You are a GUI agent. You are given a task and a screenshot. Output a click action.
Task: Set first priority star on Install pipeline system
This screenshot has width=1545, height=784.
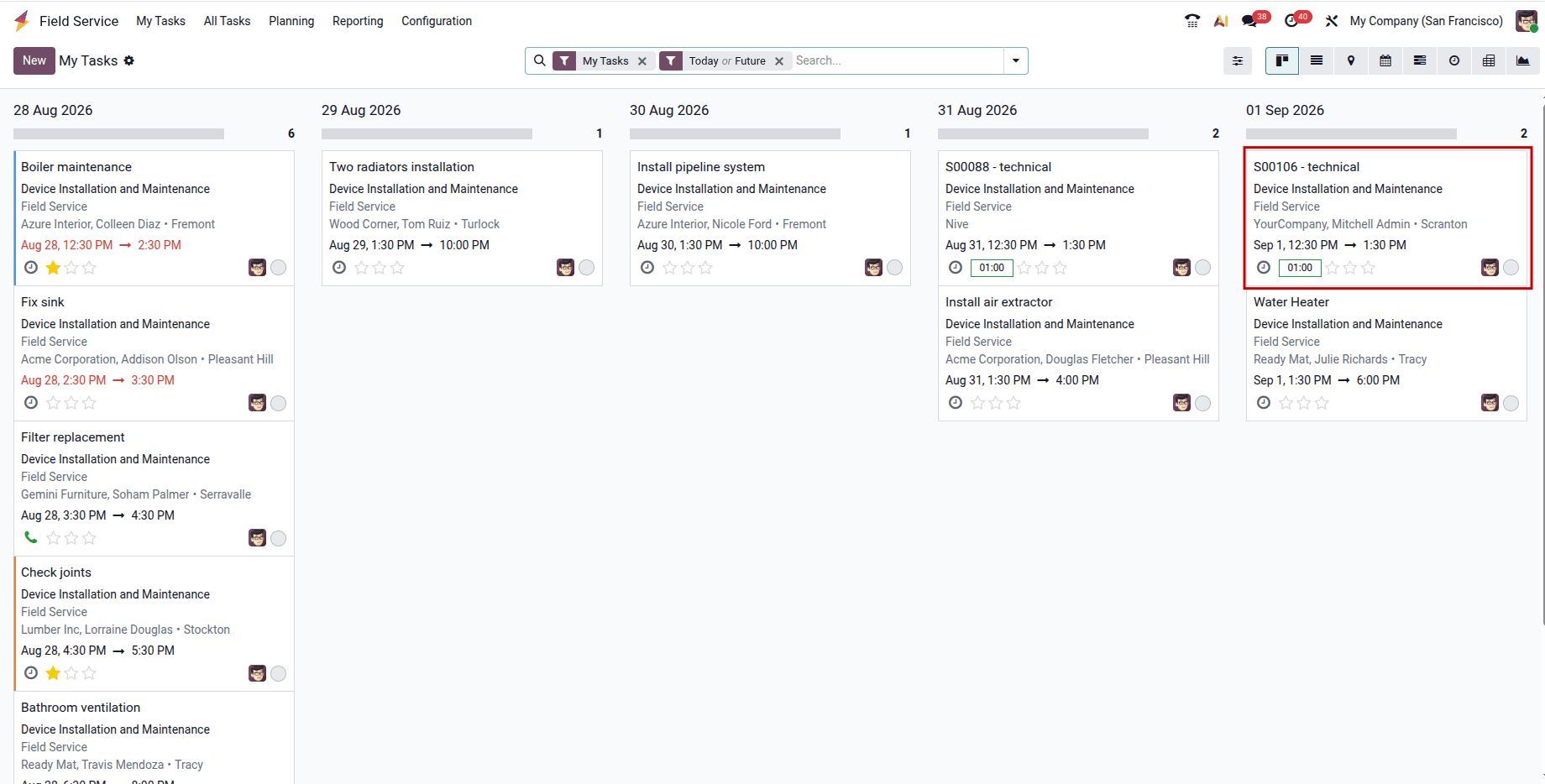[x=670, y=268]
